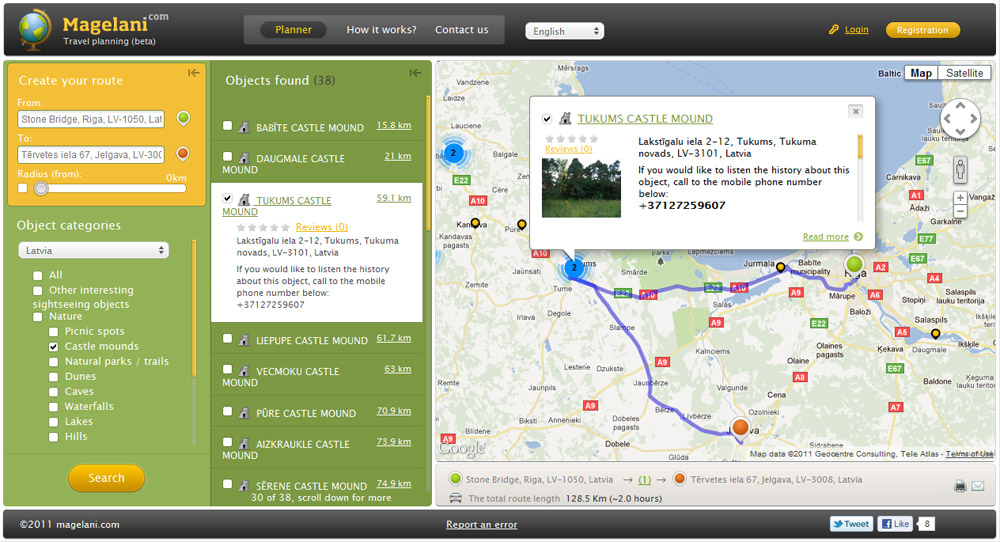Image resolution: width=1000 pixels, height=542 pixels.
Task: Open the Contact us page
Action: 462,29
